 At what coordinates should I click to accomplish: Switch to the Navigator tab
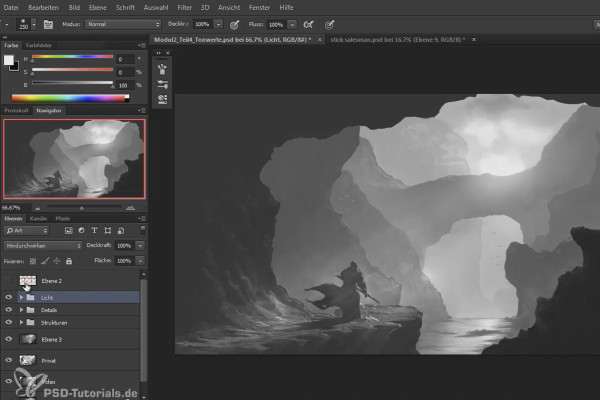49,111
